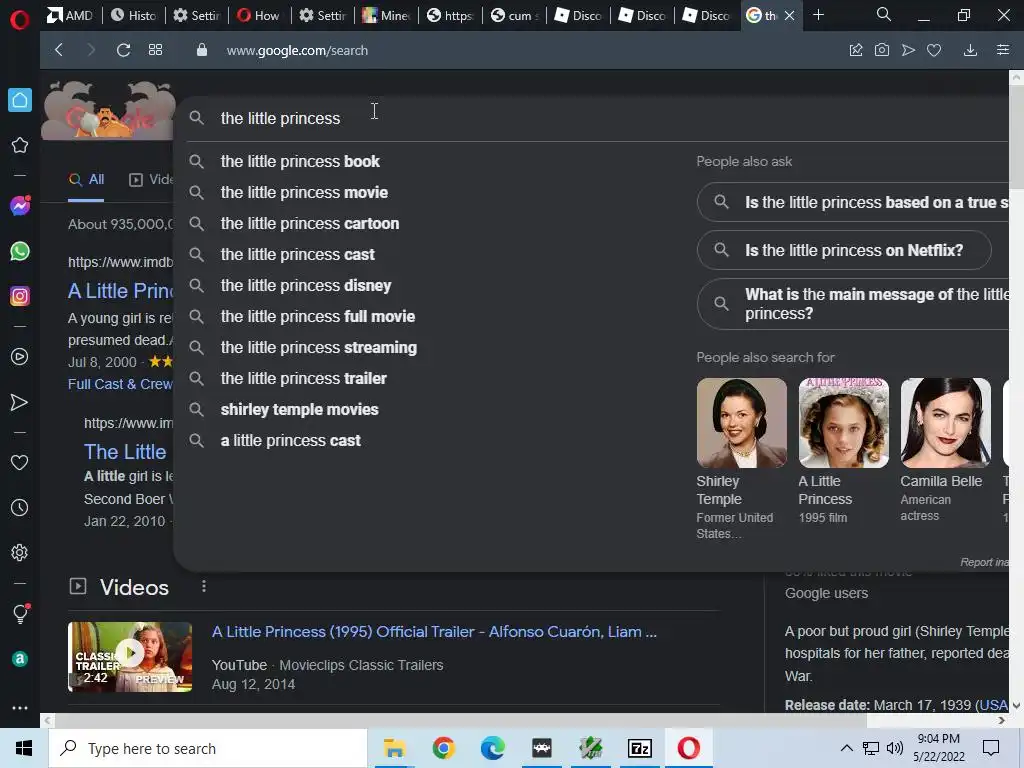This screenshot has height=768, width=1024.
Task: Take a snapshot with camera icon
Action: (882, 50)
